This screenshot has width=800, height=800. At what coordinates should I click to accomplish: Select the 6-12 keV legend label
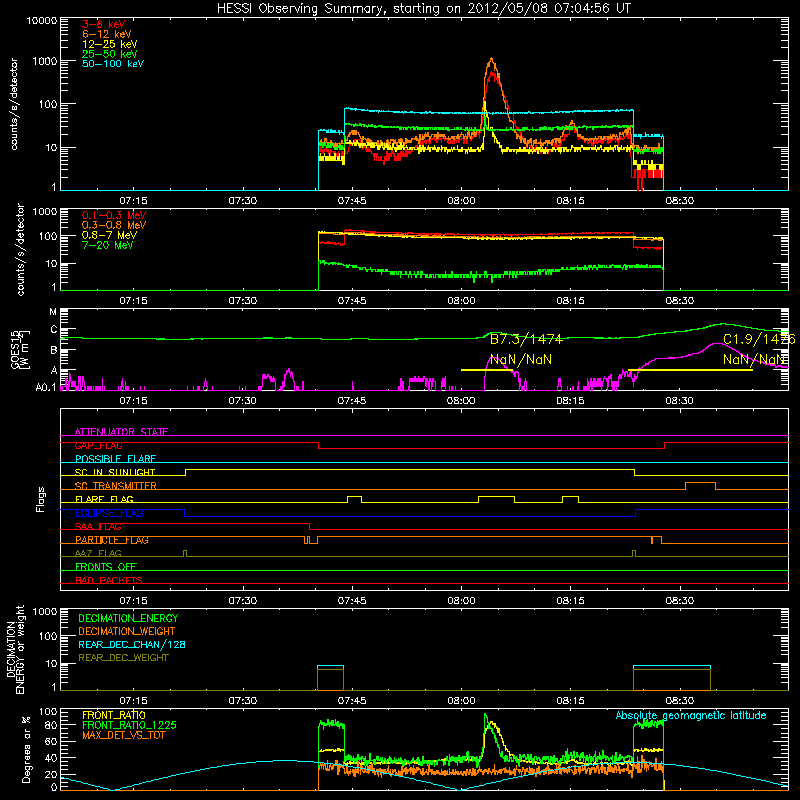coord(106,34)
